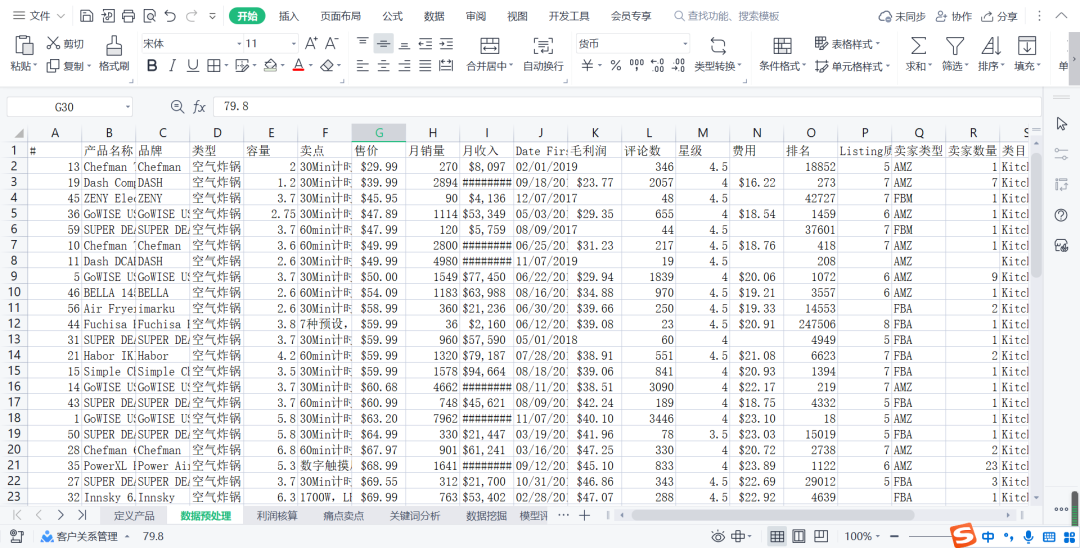Click the formula bar showing 79.8
This screenshot has height=548, width=1080.
pos(627,107)
